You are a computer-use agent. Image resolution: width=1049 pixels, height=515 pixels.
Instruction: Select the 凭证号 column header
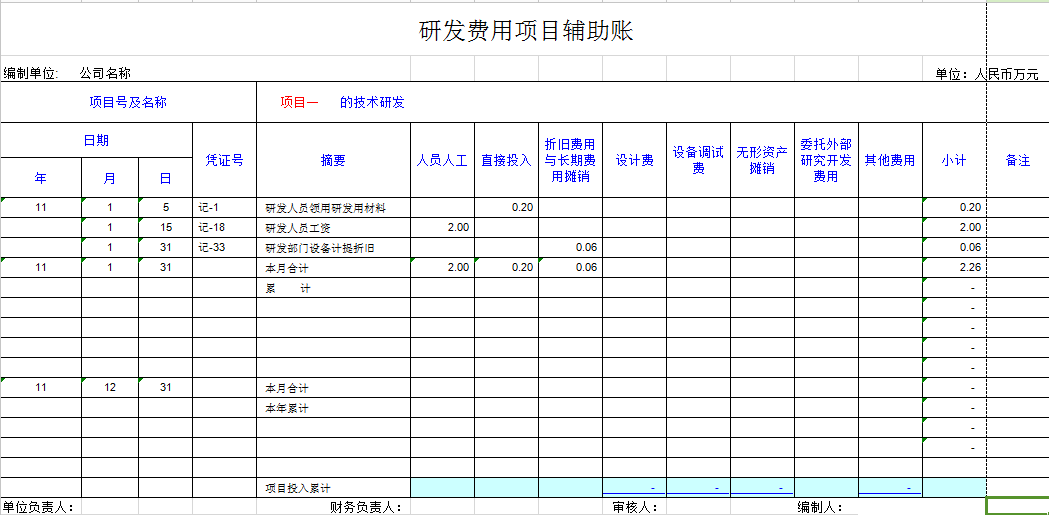[224, 160]
